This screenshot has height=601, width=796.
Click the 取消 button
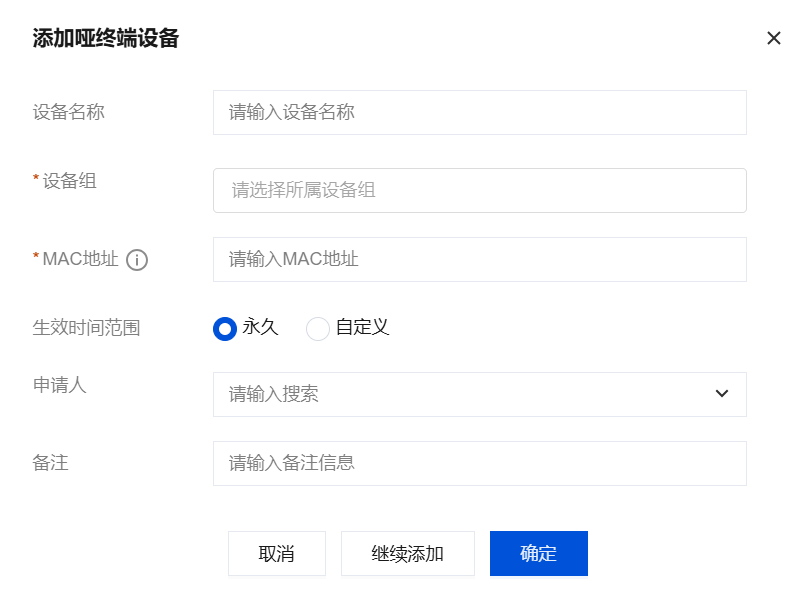(277, 553)
